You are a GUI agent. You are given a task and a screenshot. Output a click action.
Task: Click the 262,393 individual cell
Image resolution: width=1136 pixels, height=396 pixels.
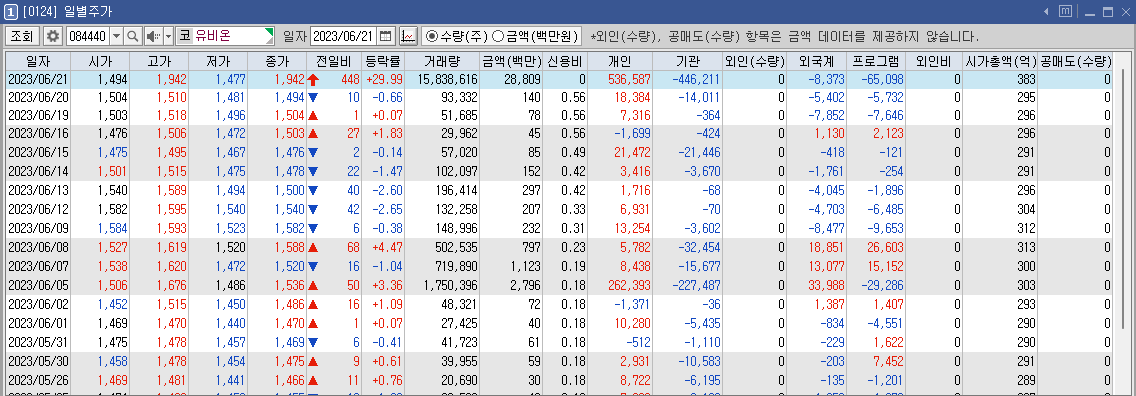pos(620,284)
